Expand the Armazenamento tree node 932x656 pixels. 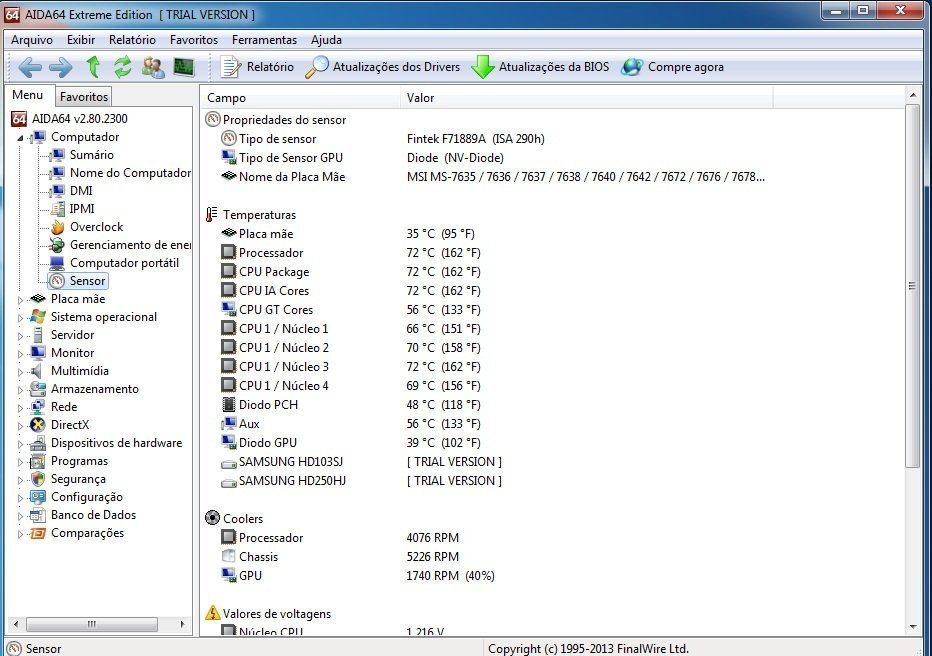(21, 390)
